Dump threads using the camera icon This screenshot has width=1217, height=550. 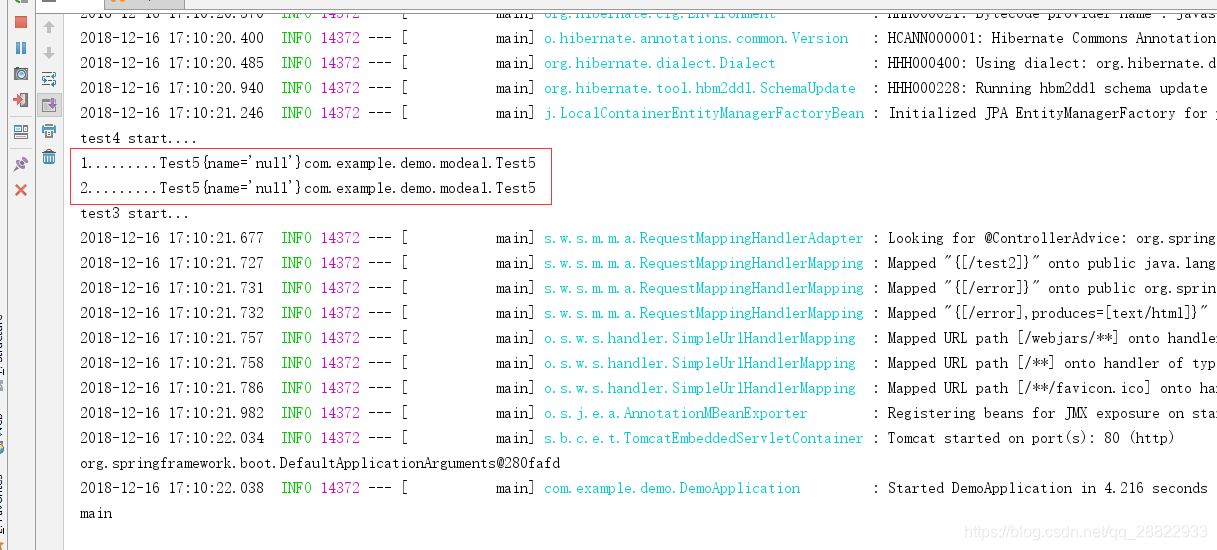[x=21, y=74]
